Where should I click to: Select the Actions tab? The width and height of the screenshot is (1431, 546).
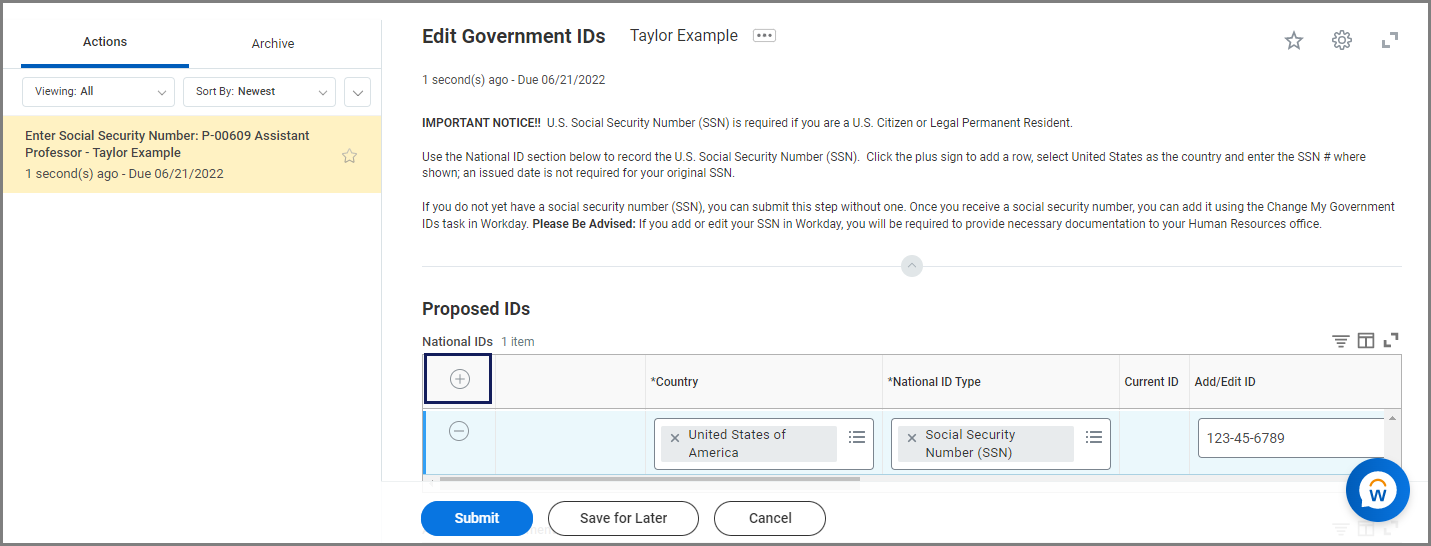click(105, 42)
